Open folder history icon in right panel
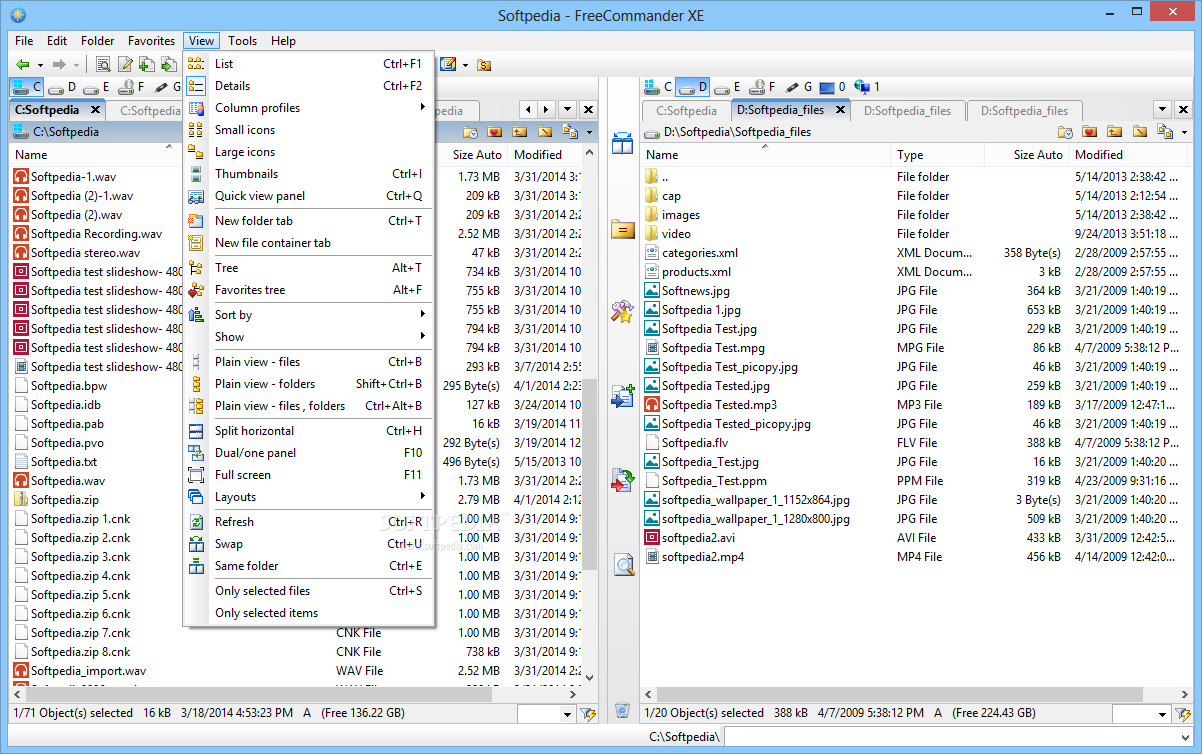 [1066, 132]
